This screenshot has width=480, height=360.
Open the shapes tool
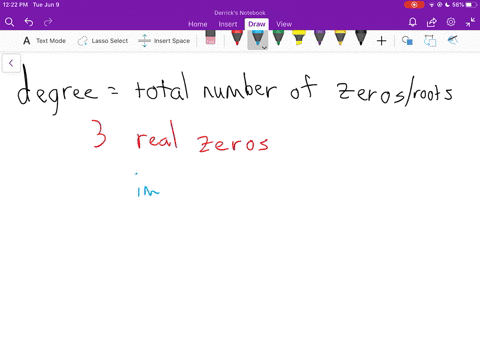pos(407,41)
